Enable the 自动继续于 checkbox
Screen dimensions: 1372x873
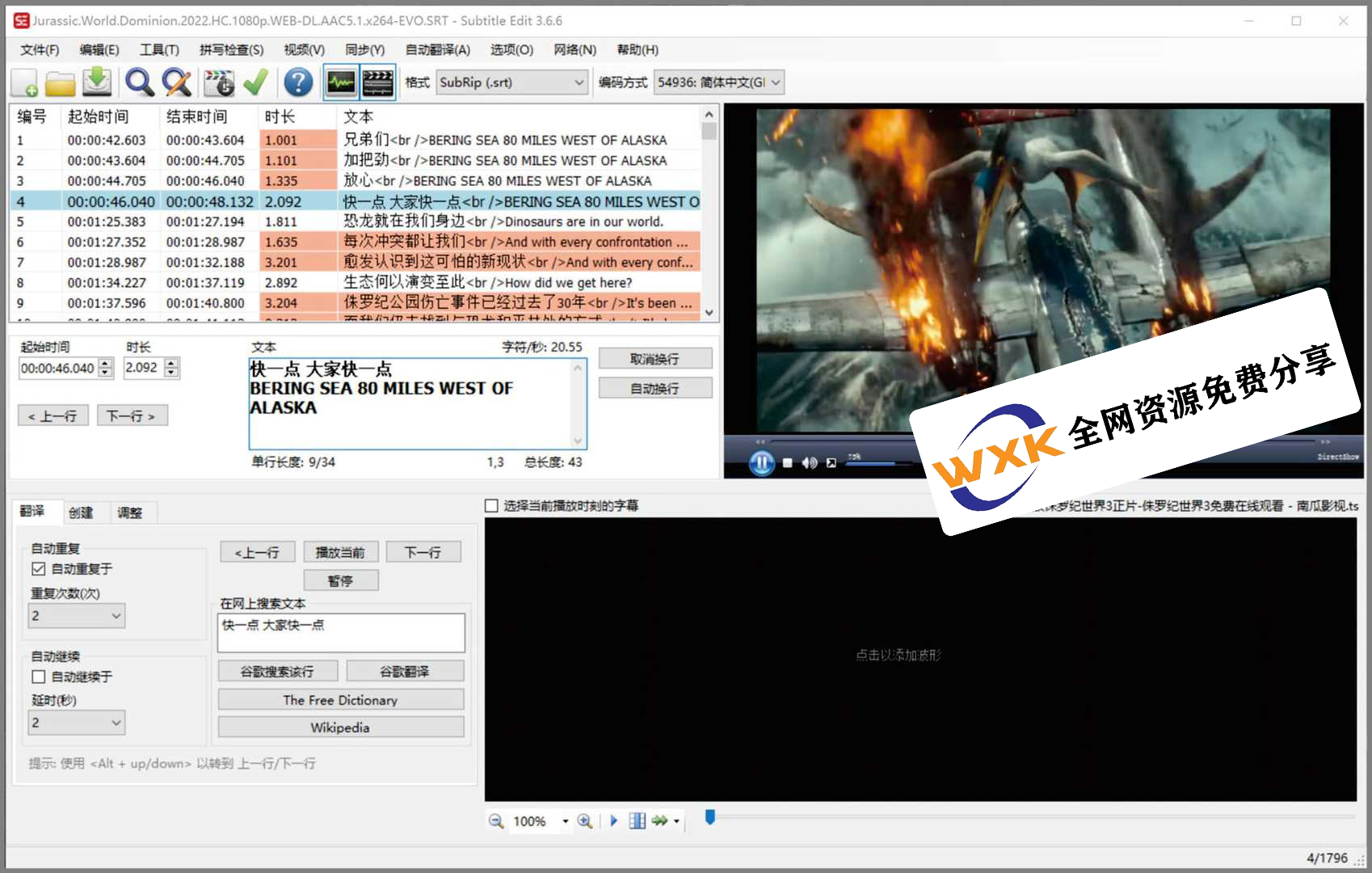[x=38, y=677]
